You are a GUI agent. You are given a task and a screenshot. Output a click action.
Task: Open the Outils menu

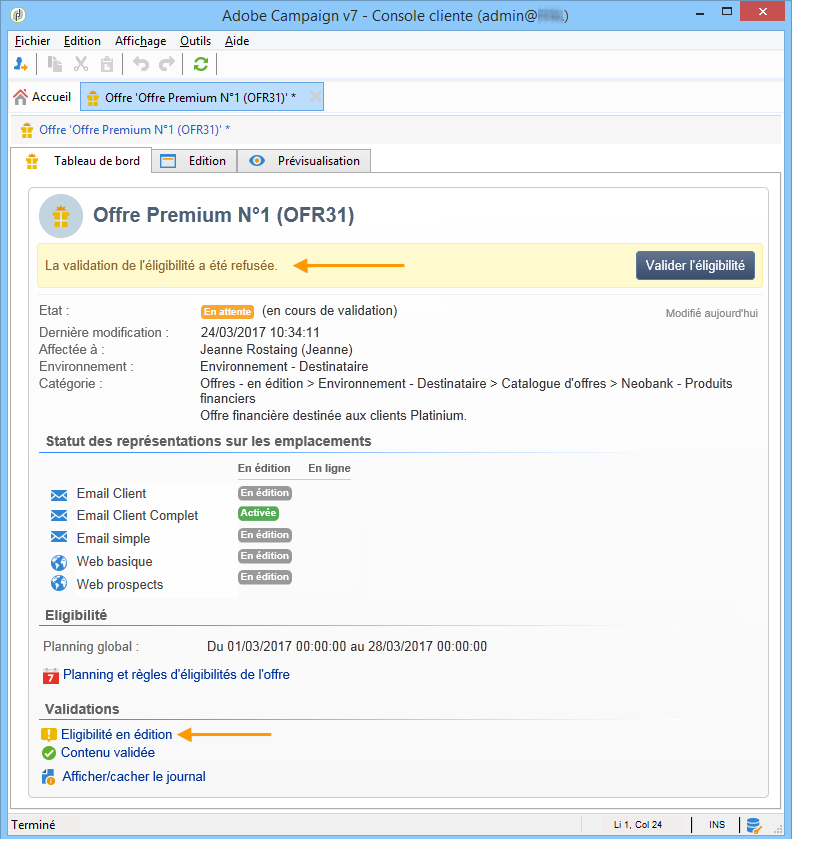(195, 41)
